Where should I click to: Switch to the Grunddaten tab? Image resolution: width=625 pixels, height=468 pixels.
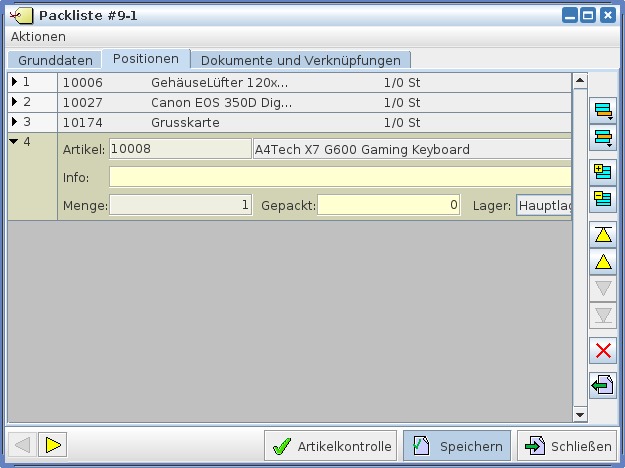(x=55, y=60)
